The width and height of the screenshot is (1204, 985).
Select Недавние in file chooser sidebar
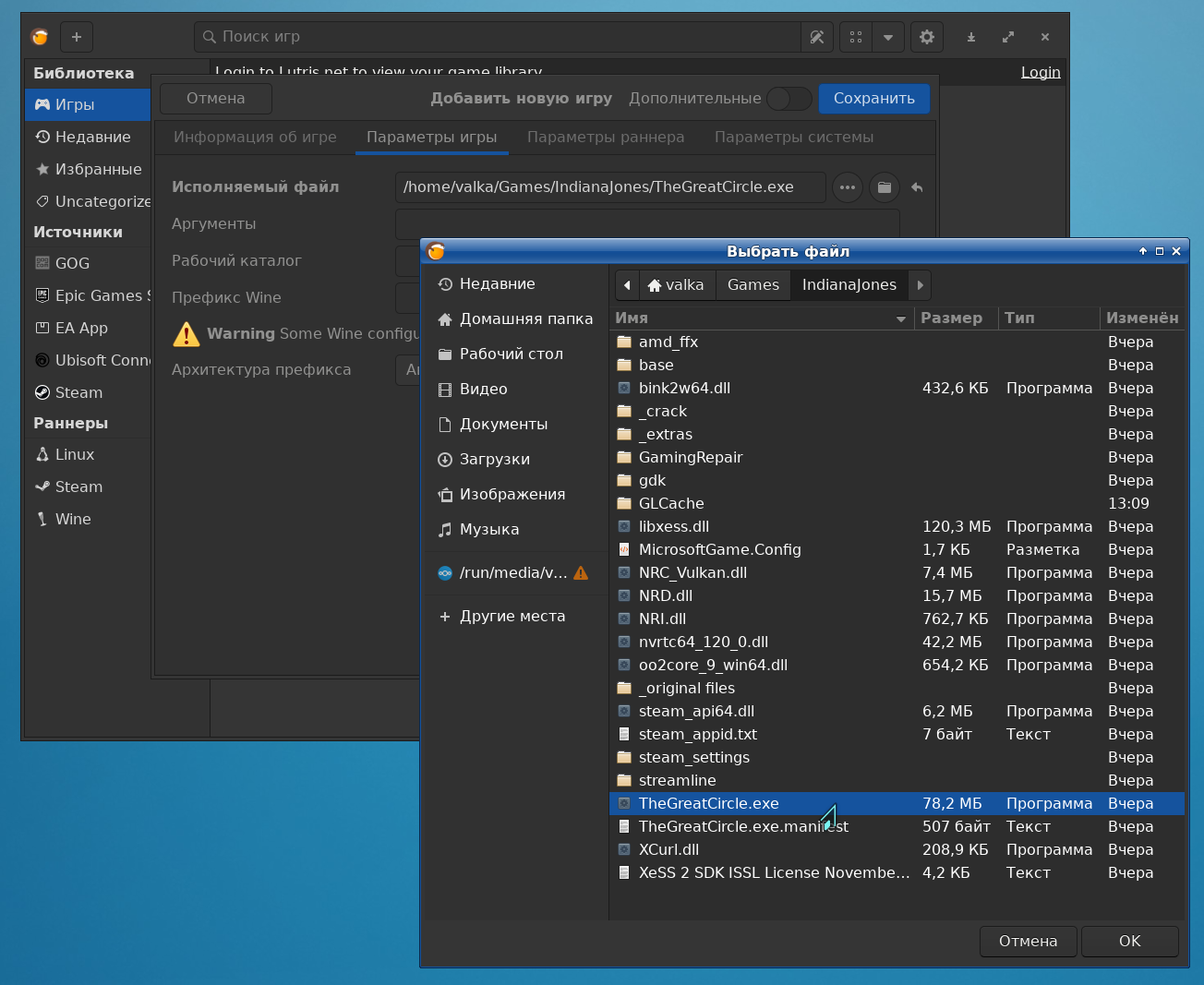click(x=516, y=283)
